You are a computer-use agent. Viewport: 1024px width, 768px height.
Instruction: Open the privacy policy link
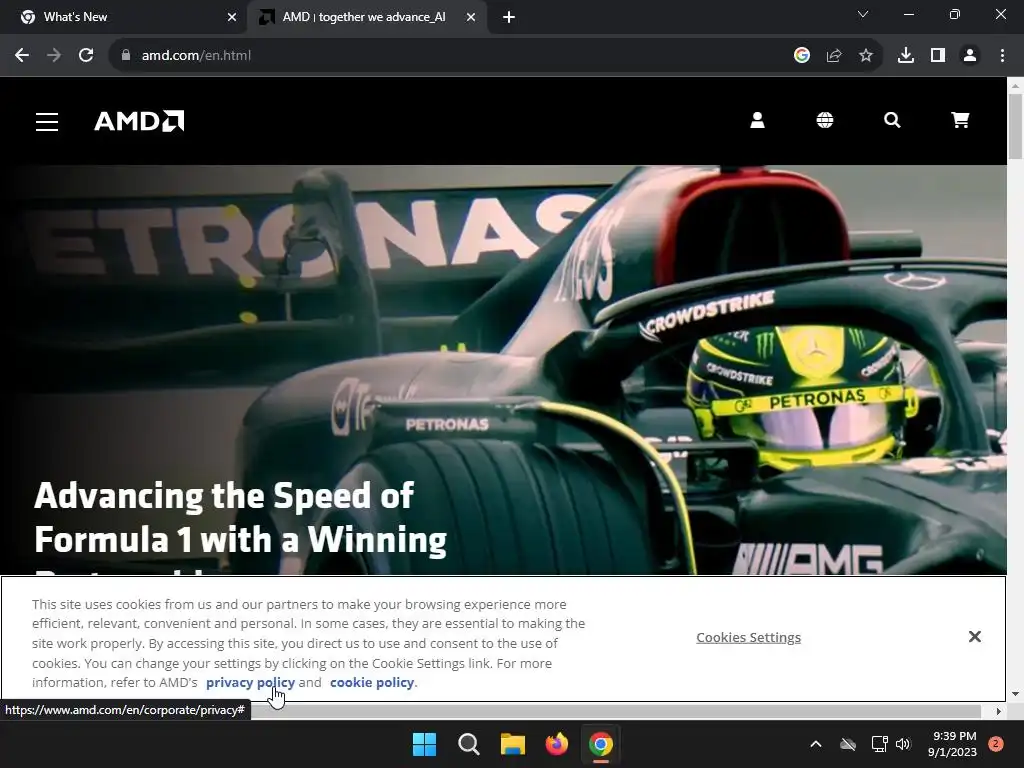pos(250,682)
